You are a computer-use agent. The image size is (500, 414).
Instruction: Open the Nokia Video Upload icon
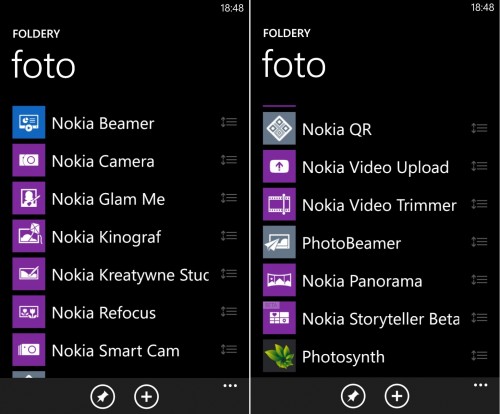click(x=279, y=166)
